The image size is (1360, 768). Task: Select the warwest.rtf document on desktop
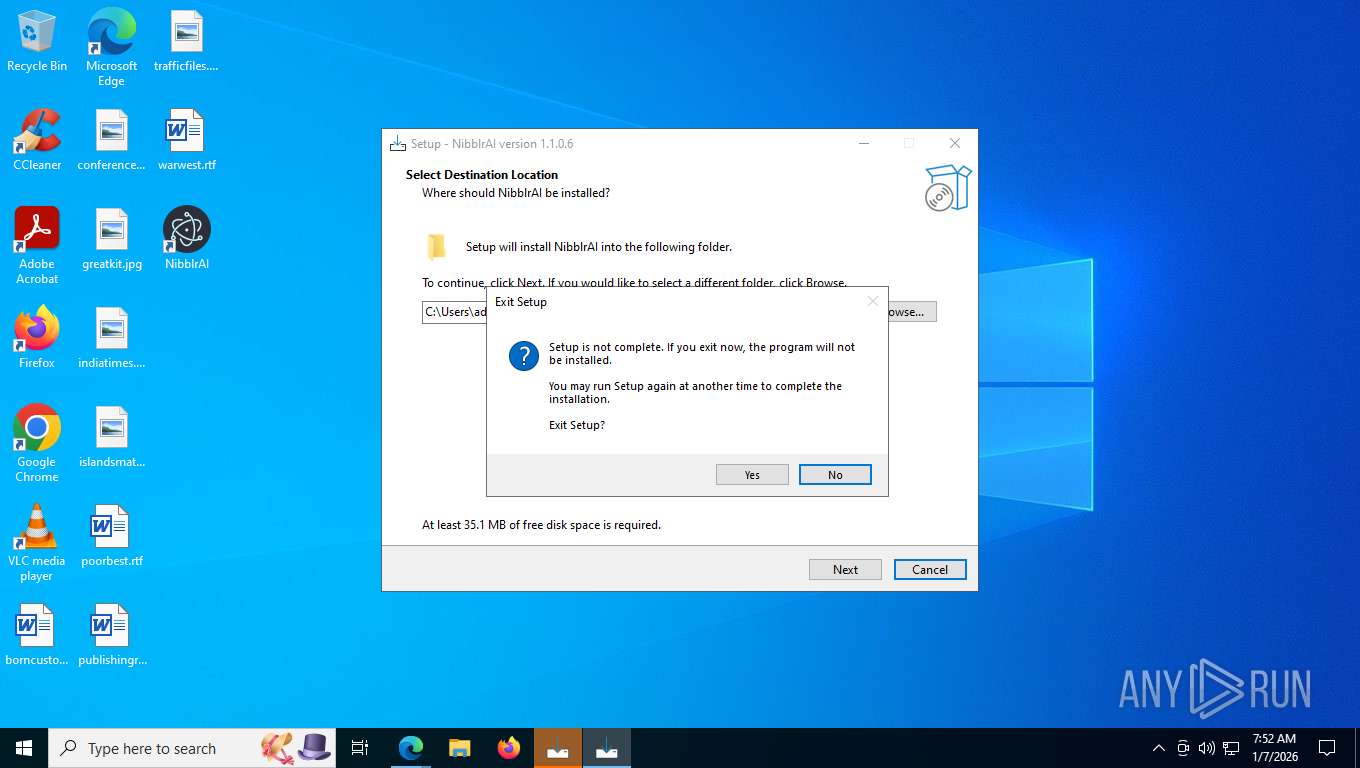tap(186, 140)
